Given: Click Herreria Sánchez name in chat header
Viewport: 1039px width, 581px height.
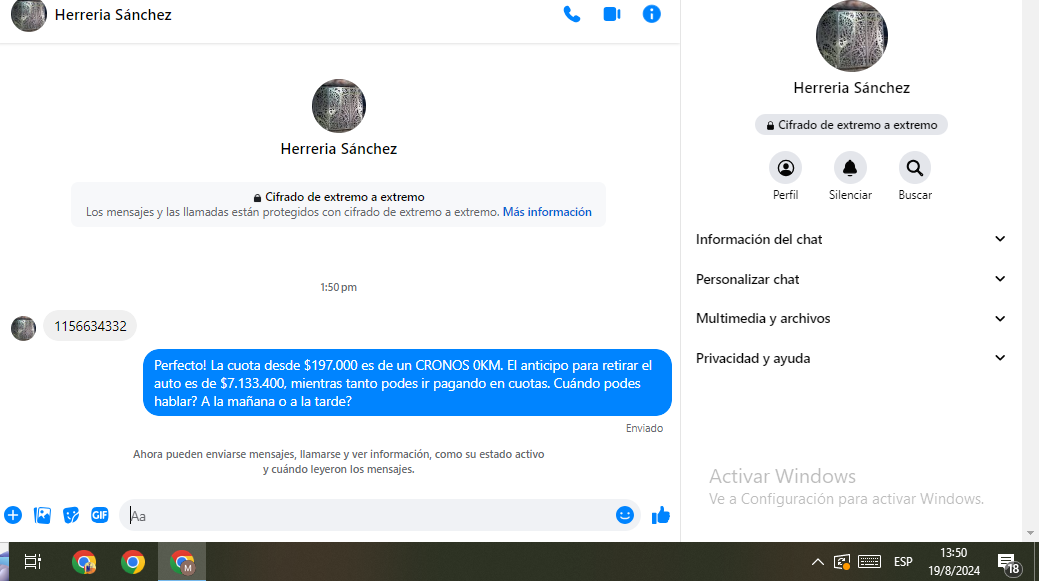Looking at the screenshot, I should [113, 15].
